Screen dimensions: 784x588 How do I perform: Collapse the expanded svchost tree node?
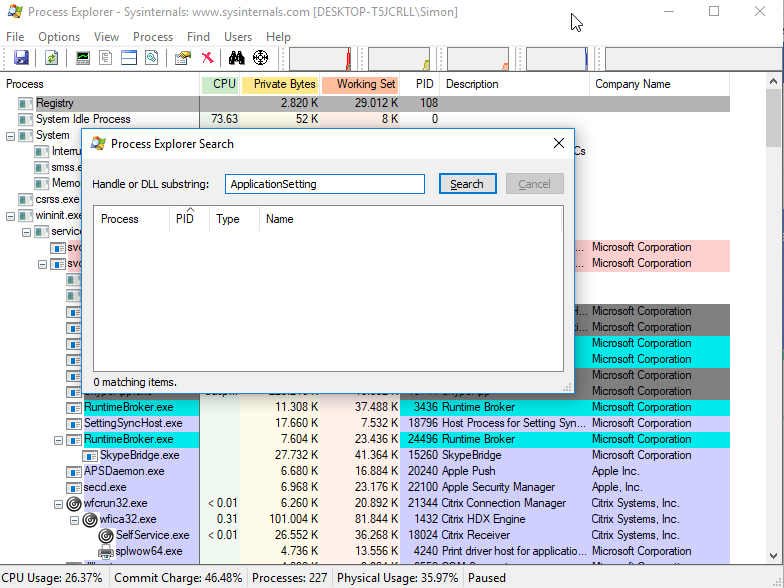[x=42, y=264]
